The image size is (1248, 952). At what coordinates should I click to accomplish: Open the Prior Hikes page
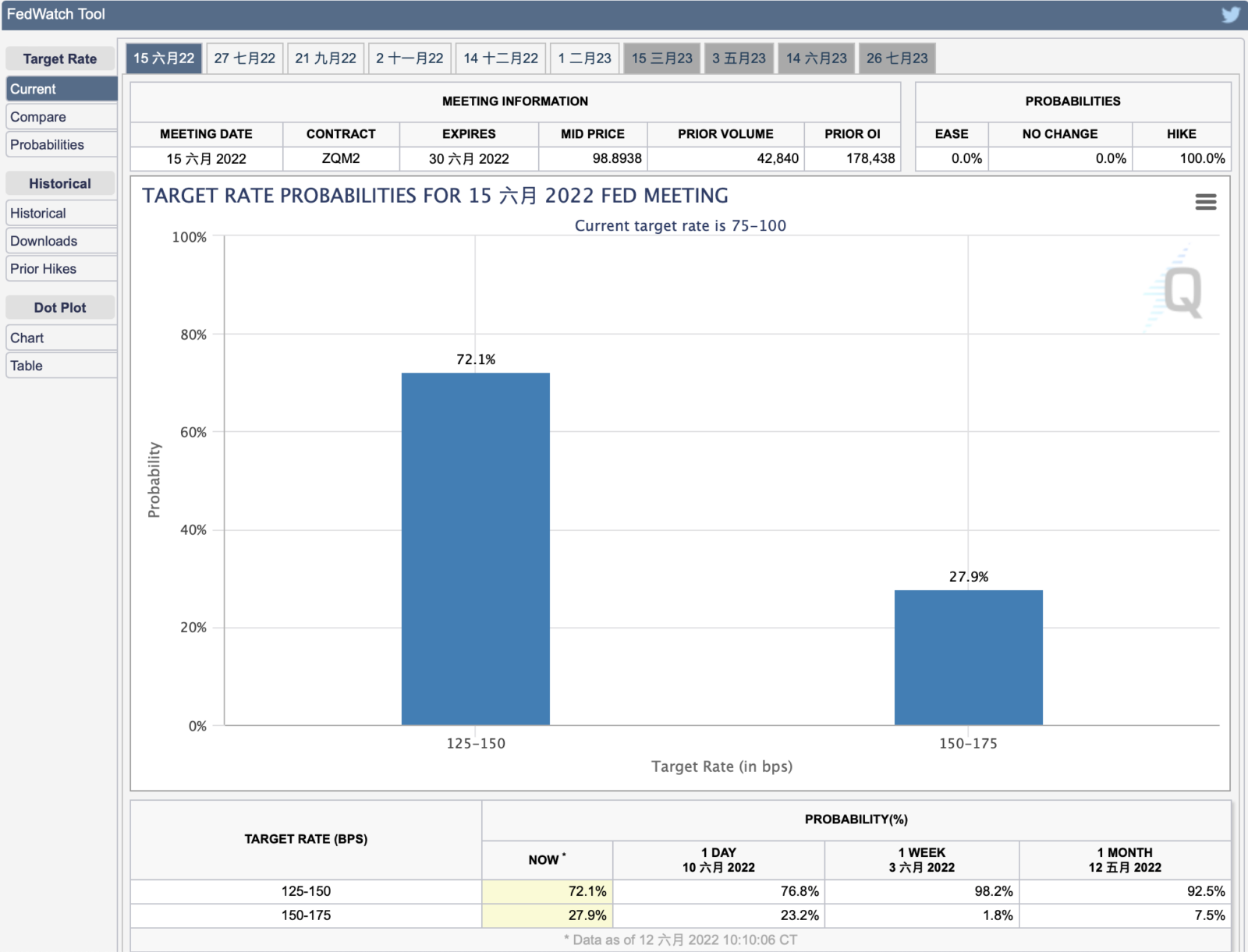point(44,269)
